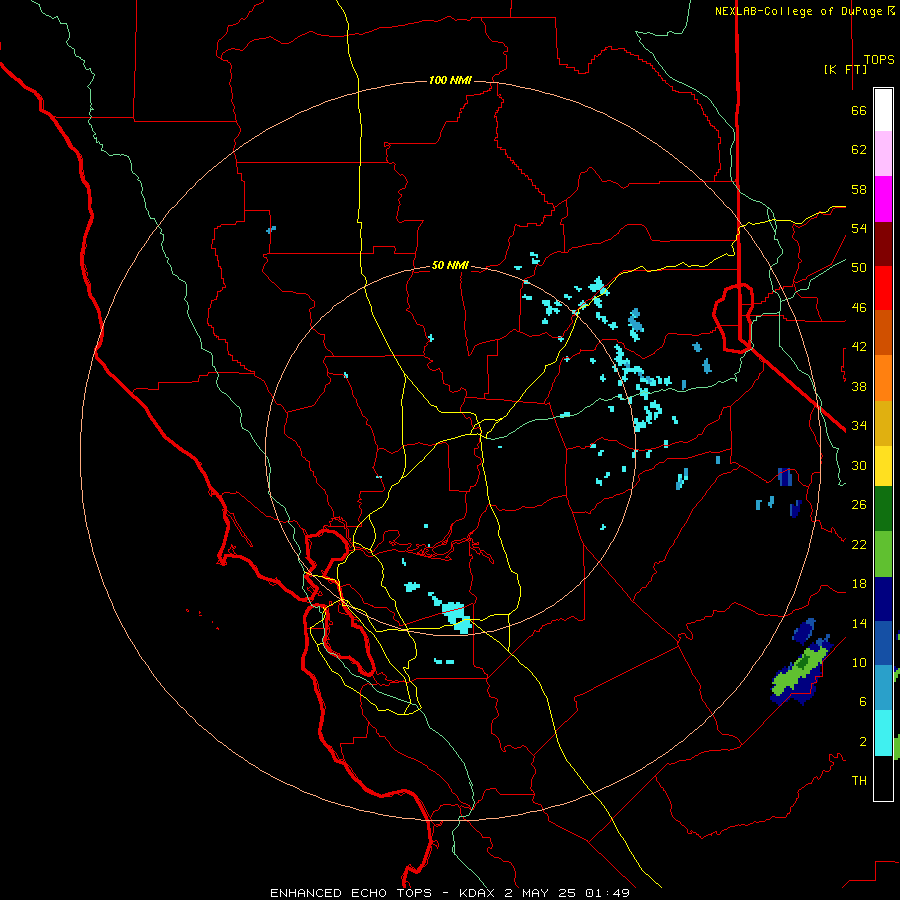The image size is (900, 900).
Task: Click the "100 NMI" range ring label
Action: 451,80
